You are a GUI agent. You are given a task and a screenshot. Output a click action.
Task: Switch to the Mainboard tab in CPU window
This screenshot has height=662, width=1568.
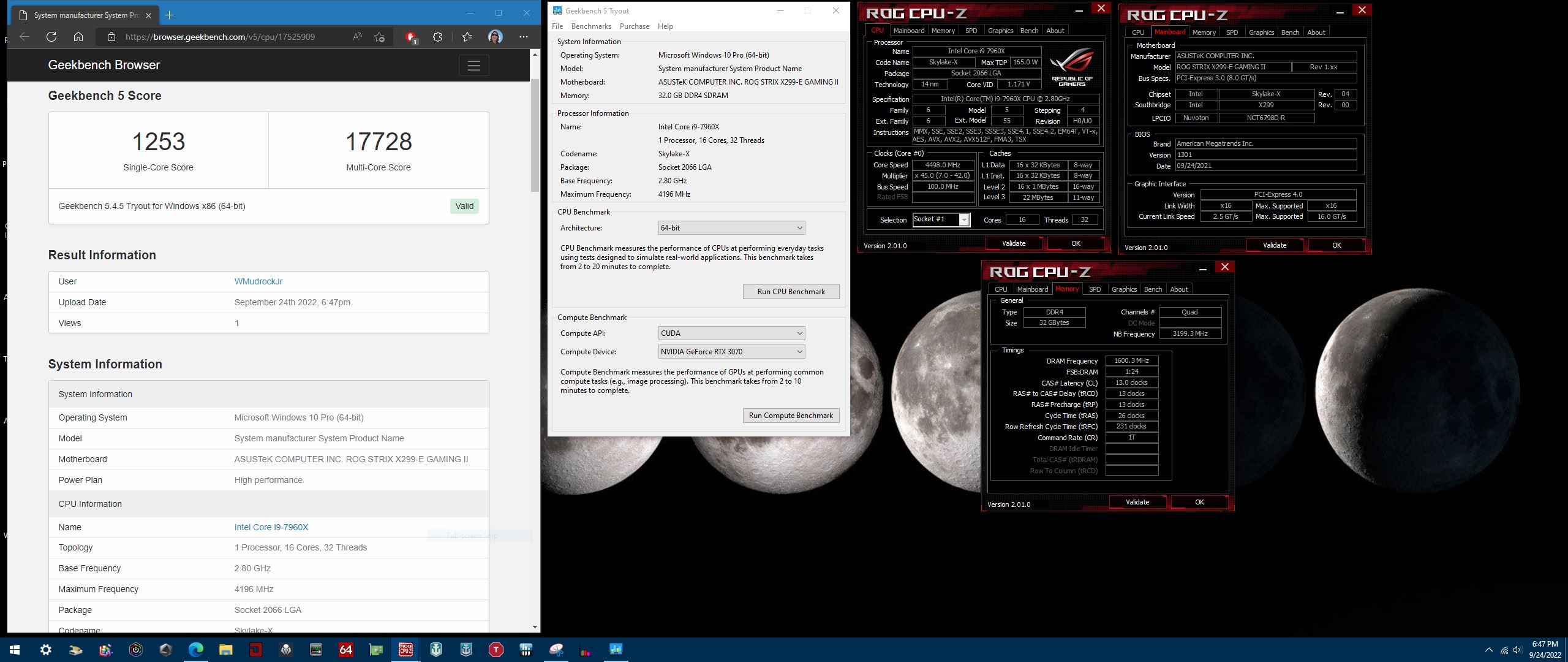tap(909, 31)
